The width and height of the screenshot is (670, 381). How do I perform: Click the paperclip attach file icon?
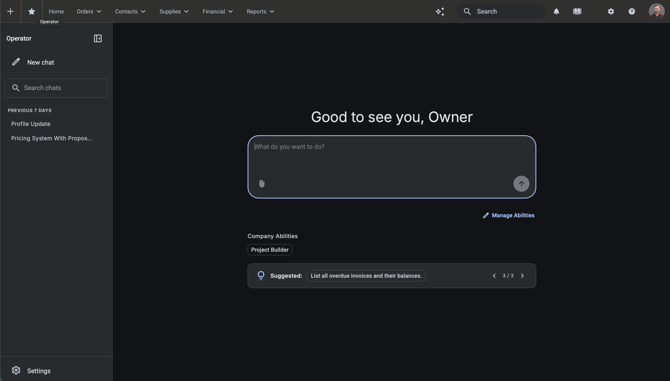pos(262,184)
